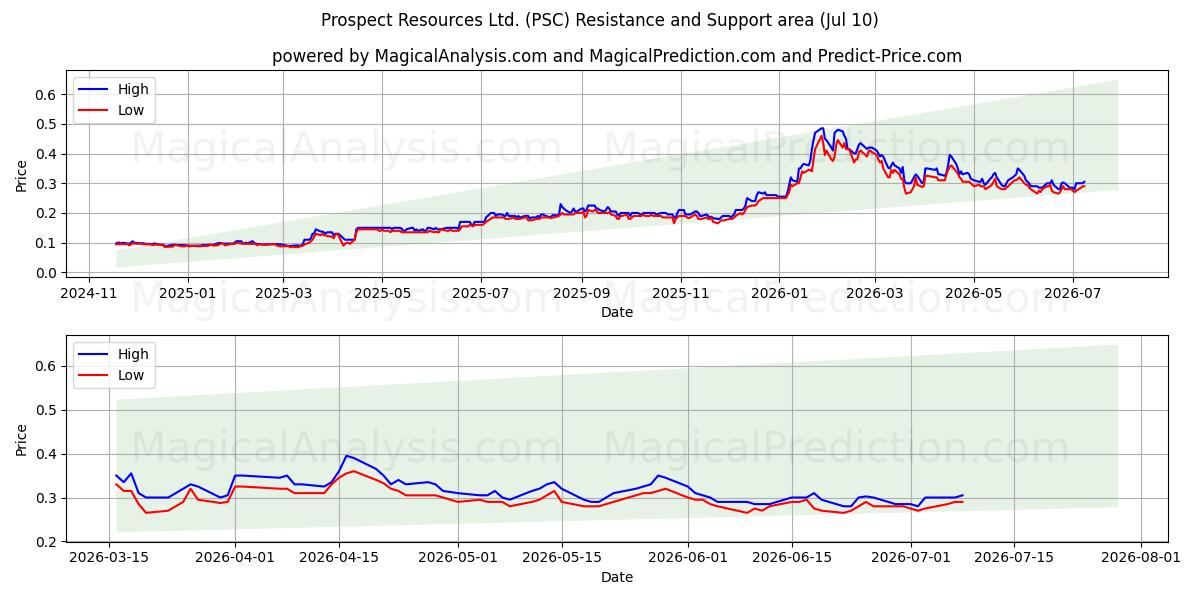Click the "2026-03" x-axis label in the top chart
1200x600 pixels.
click(x=874, y=293)
